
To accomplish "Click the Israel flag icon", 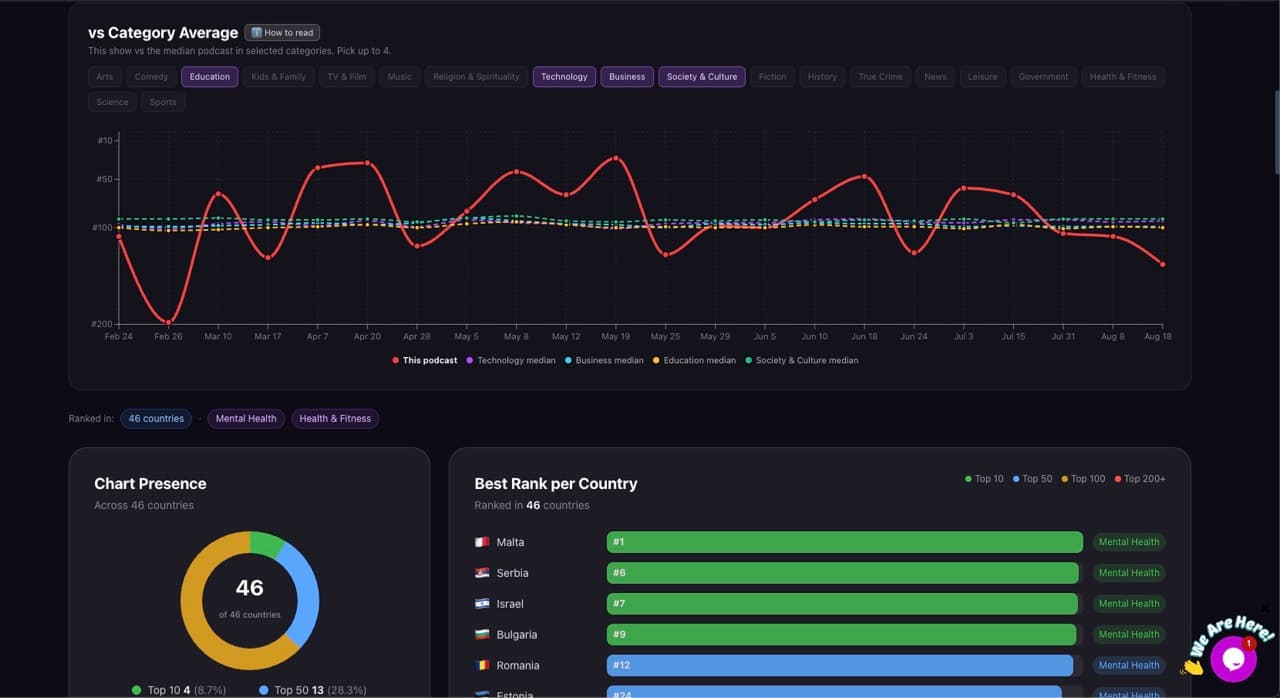I will 482,604.
